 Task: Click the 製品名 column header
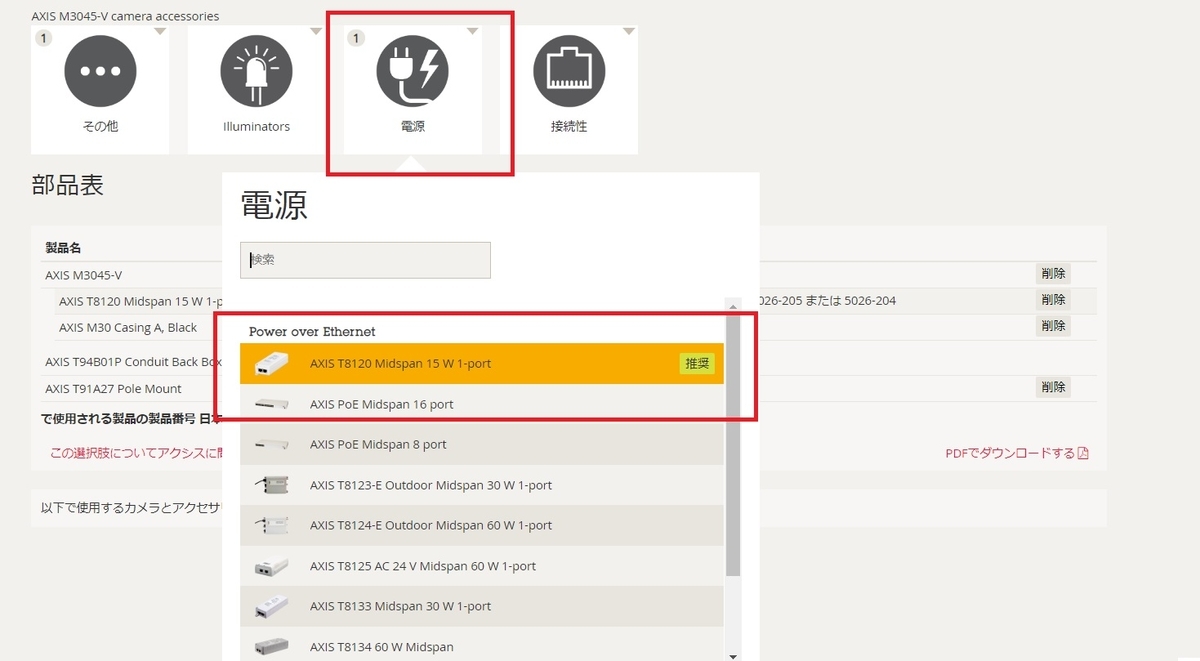click(x=63, y=248)
